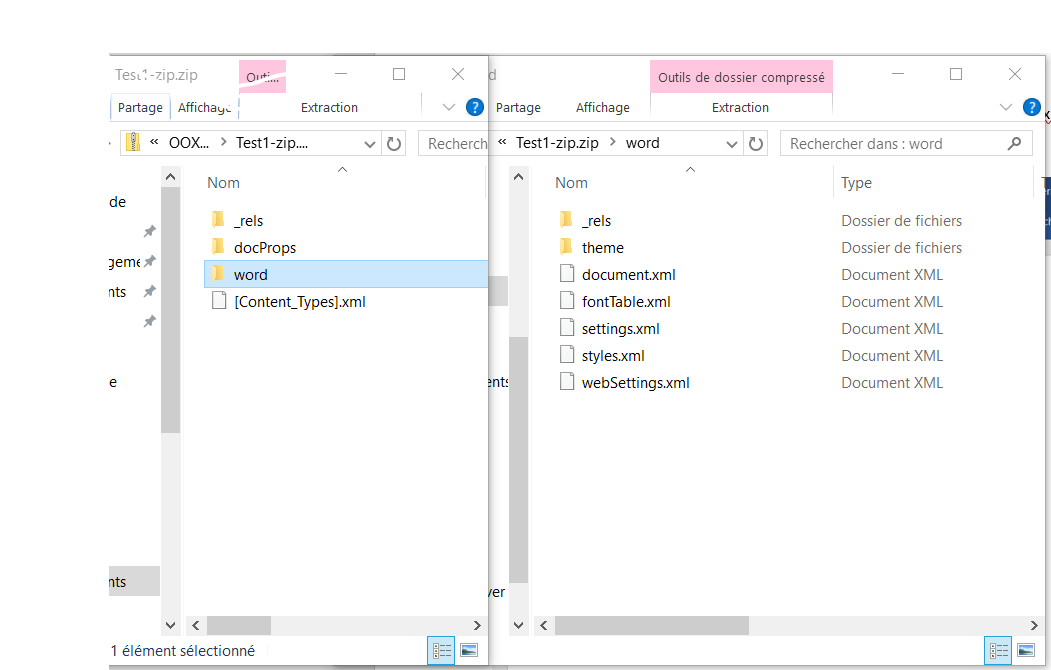This screenshot has height=670, width=1051.
Task: Collapse the ribbon with the chevron arrow
Action: pyautogui.click(x=1006, y=106)
